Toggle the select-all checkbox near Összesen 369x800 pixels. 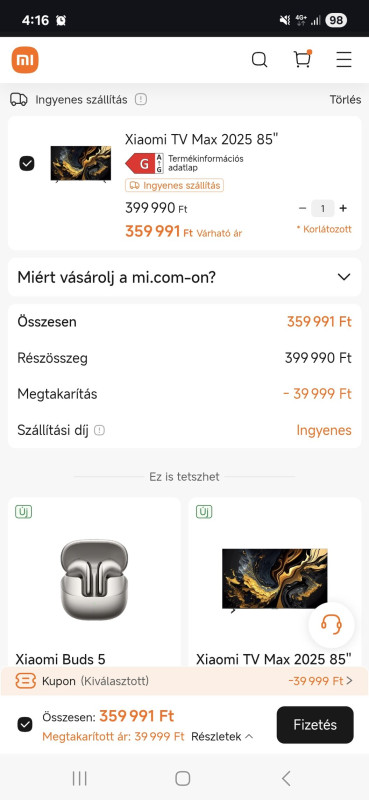(25, 724)
